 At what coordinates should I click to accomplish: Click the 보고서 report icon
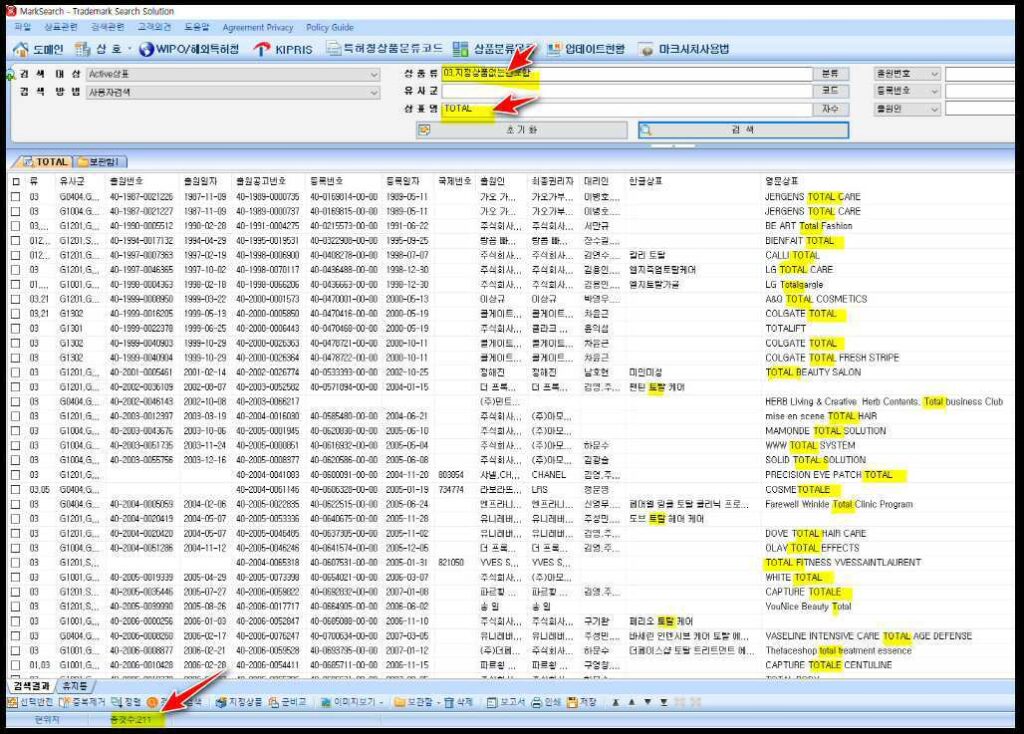point(492,702)
